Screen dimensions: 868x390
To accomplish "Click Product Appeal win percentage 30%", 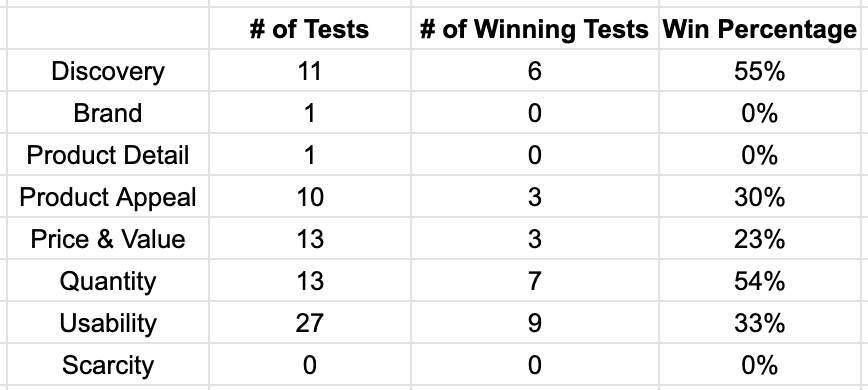I will point(759,197).
